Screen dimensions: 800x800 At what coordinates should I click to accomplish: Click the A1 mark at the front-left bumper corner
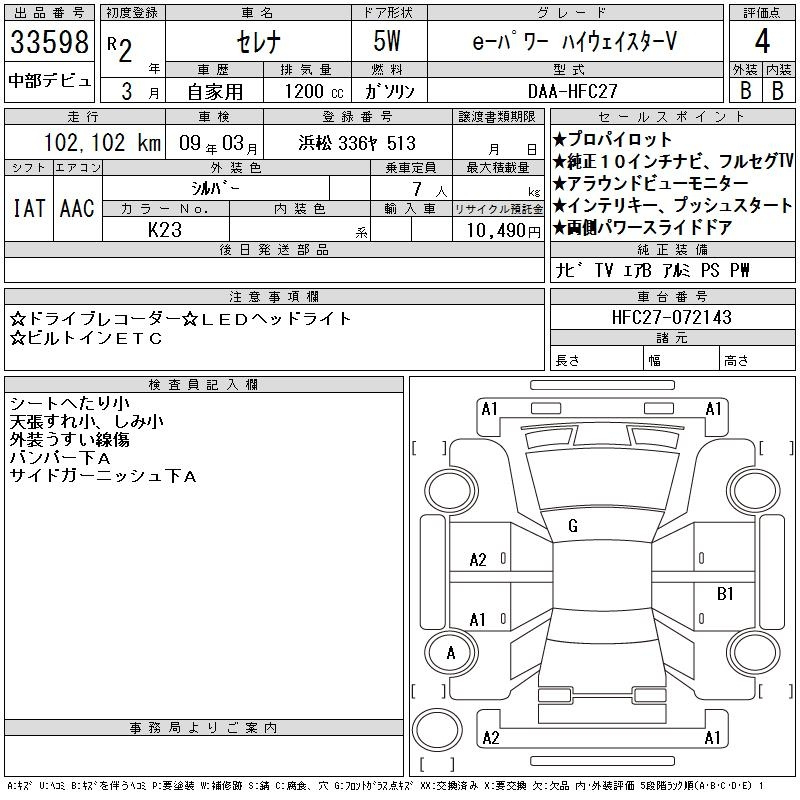[x=489, y=409]
